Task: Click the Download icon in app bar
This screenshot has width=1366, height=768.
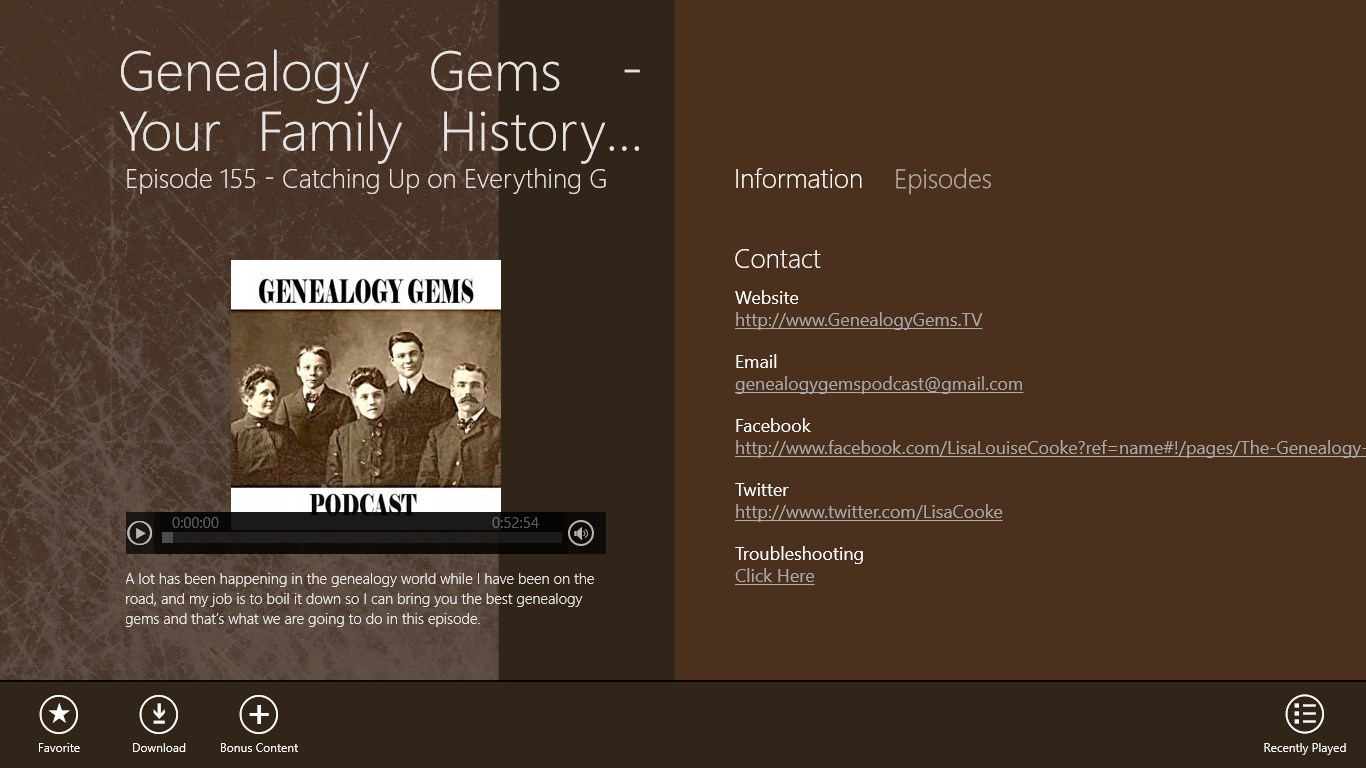Action: click(158, 715)
